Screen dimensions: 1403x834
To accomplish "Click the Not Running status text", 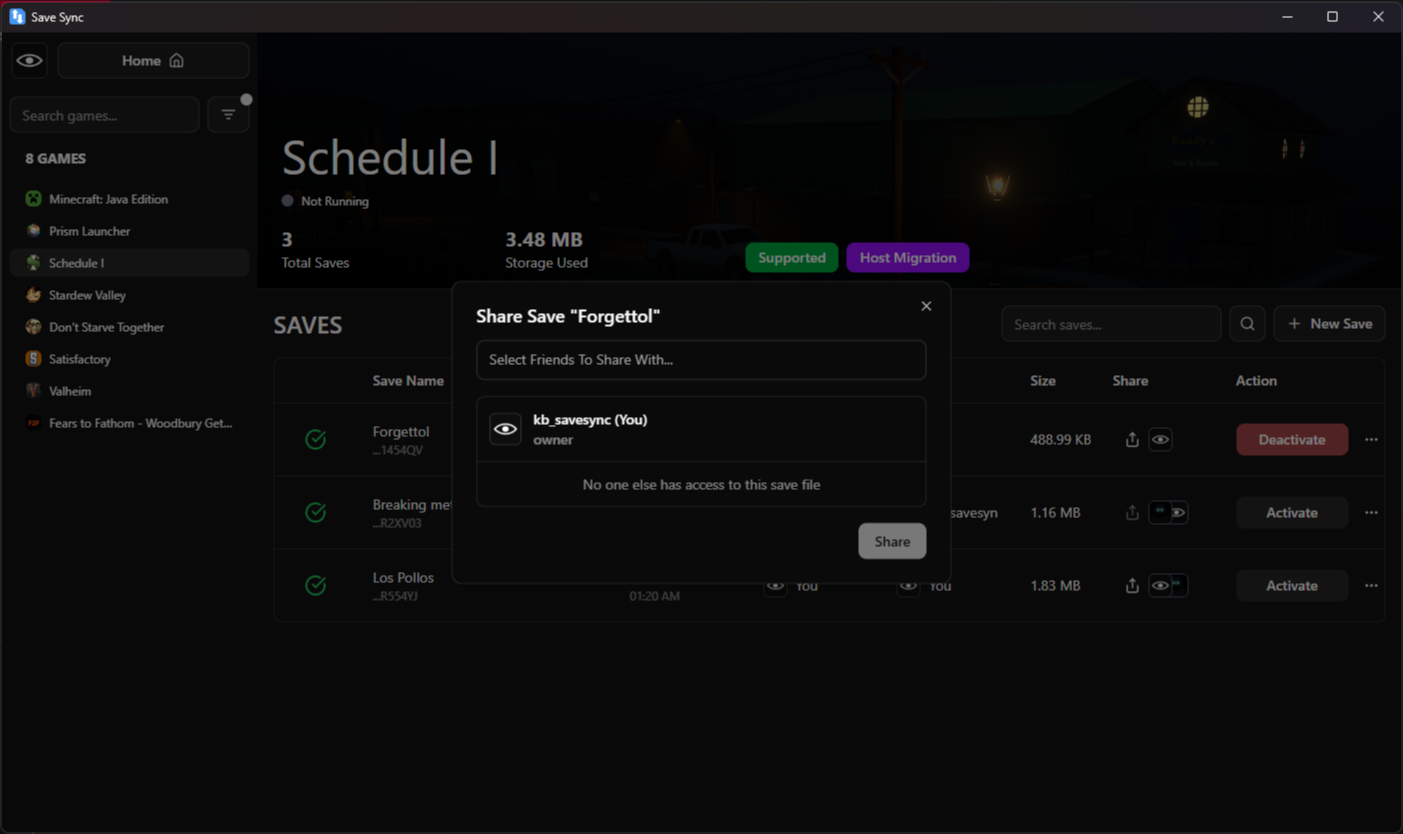I will coord(335,201).
